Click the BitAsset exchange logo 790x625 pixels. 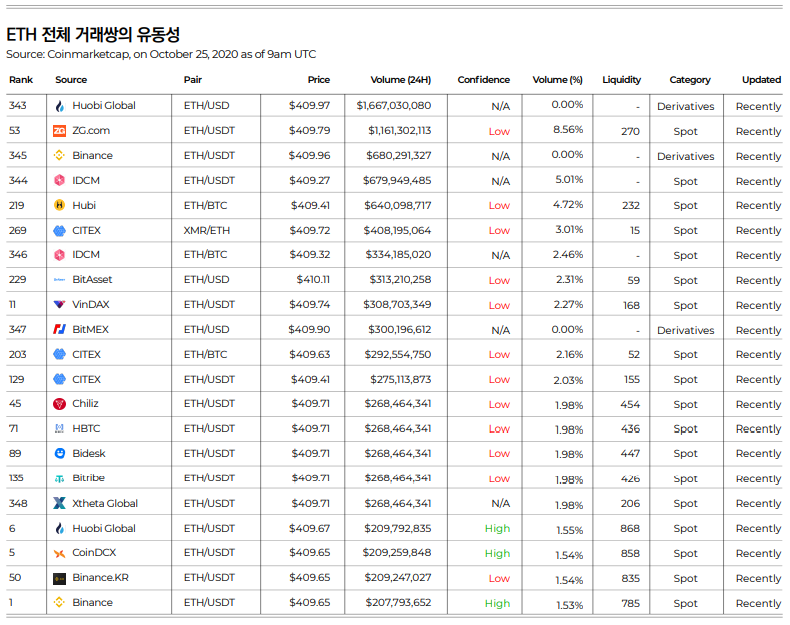[59, 280]
